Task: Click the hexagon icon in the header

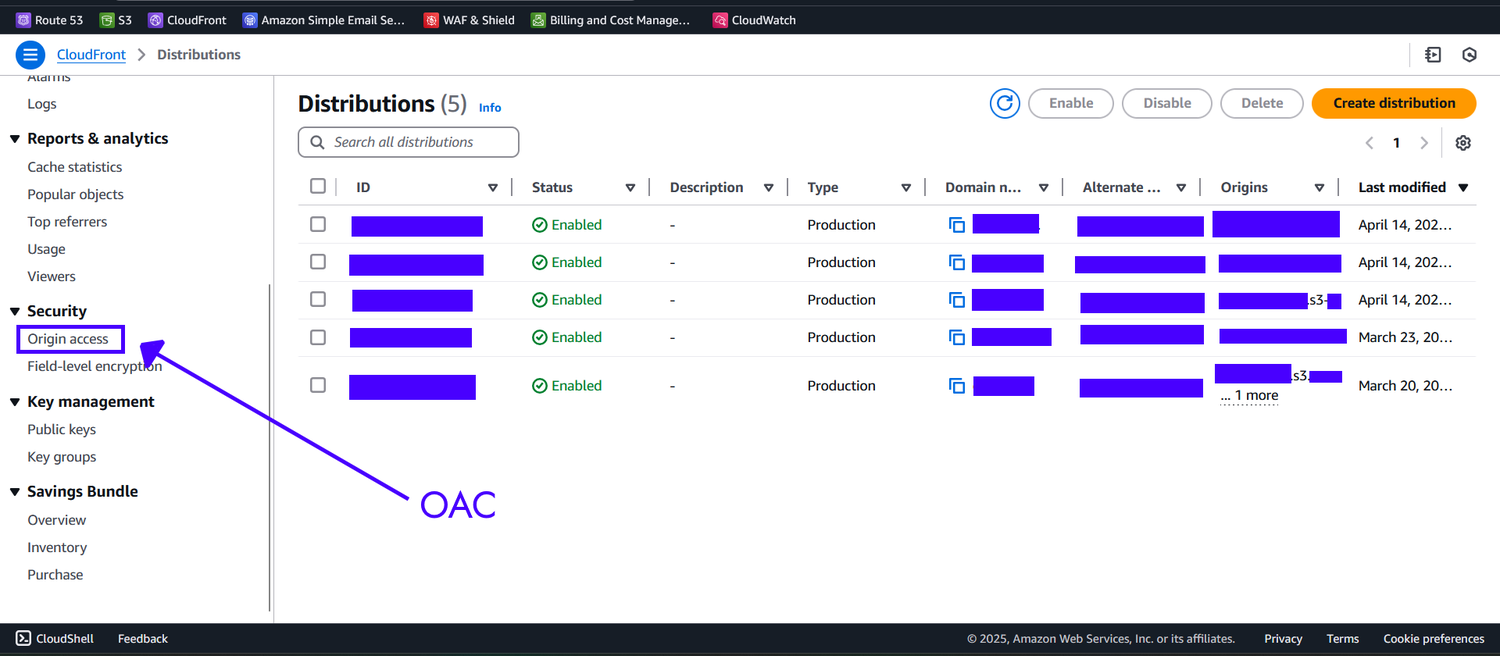Action: [x=1469, y=55]
